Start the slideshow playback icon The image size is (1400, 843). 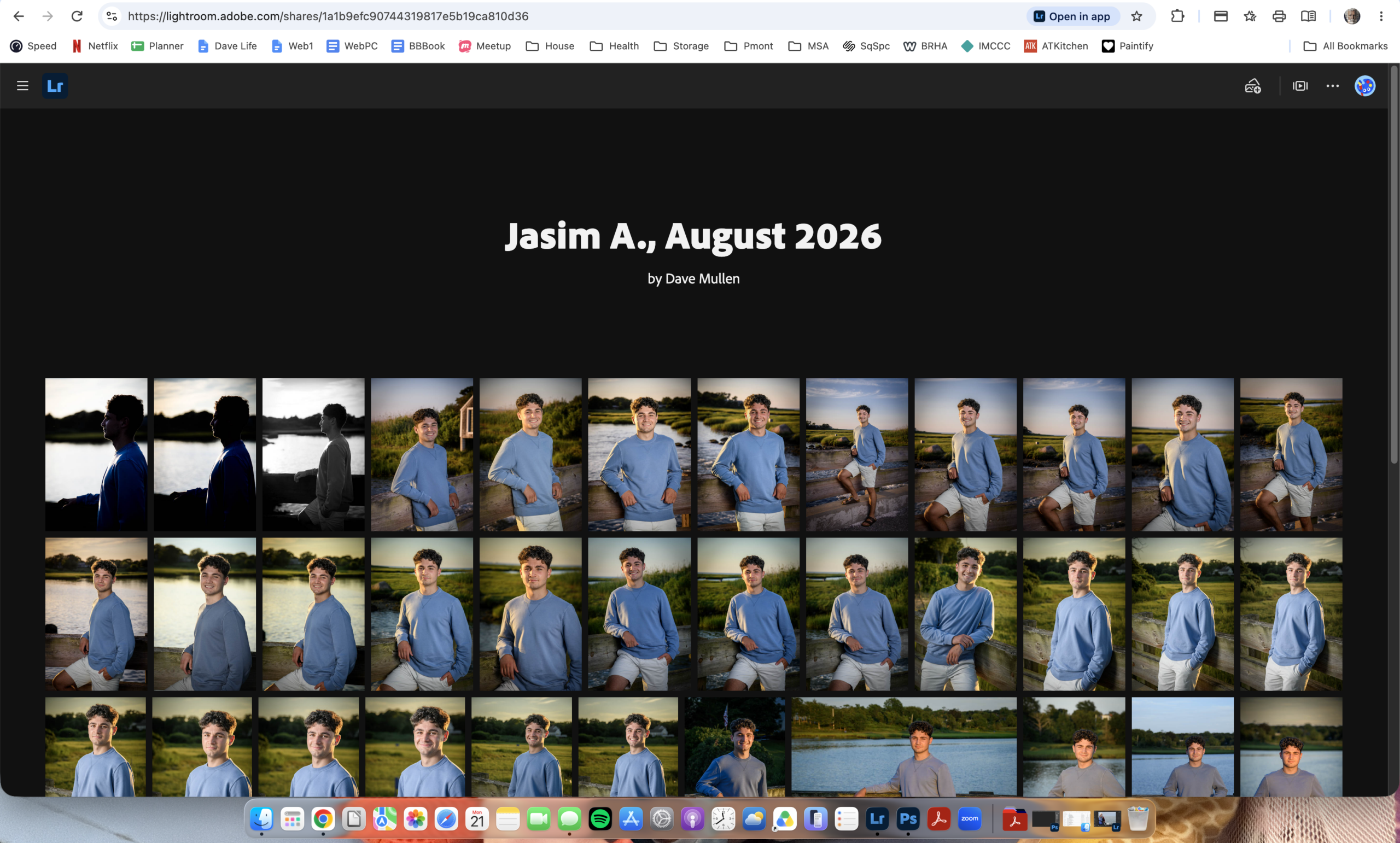[1300, 86]
